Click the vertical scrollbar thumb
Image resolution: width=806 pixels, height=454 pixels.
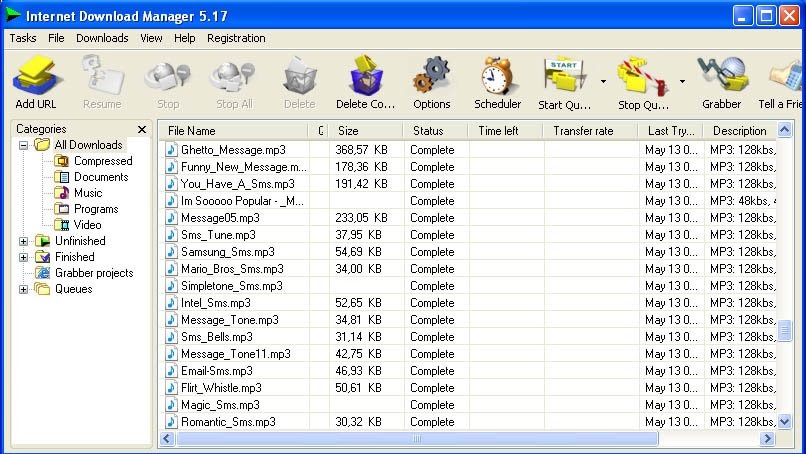[784, 331]
